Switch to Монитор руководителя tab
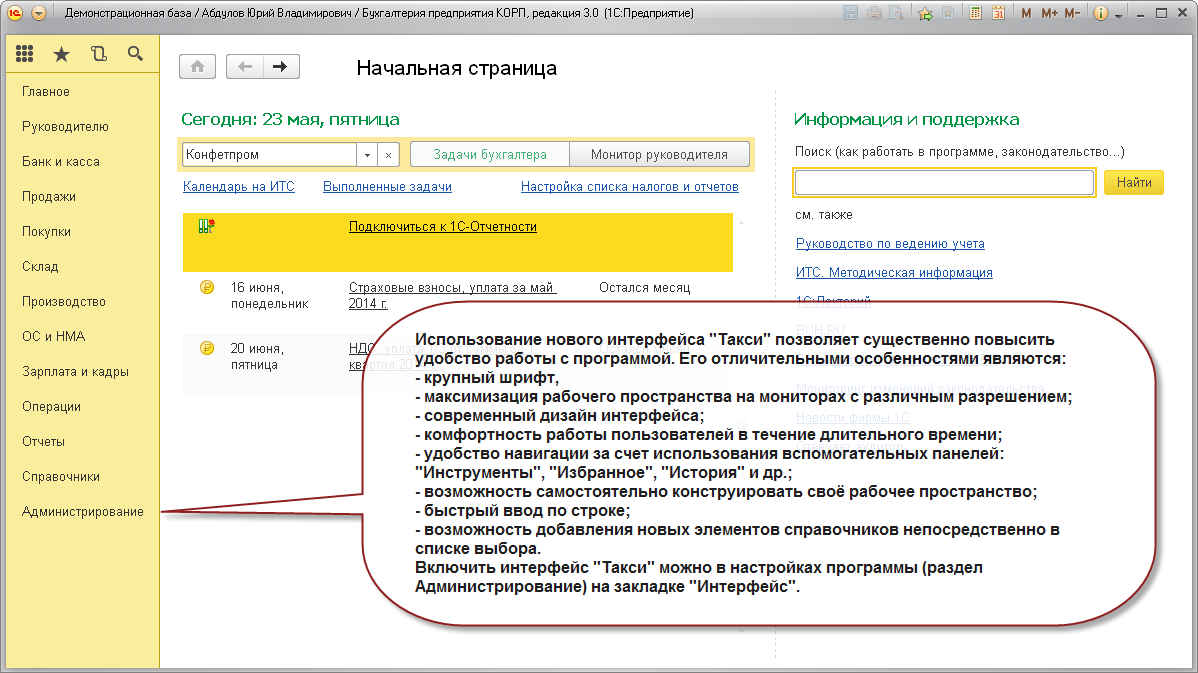Screen dimensions: 1198x673 coord(659,155)
